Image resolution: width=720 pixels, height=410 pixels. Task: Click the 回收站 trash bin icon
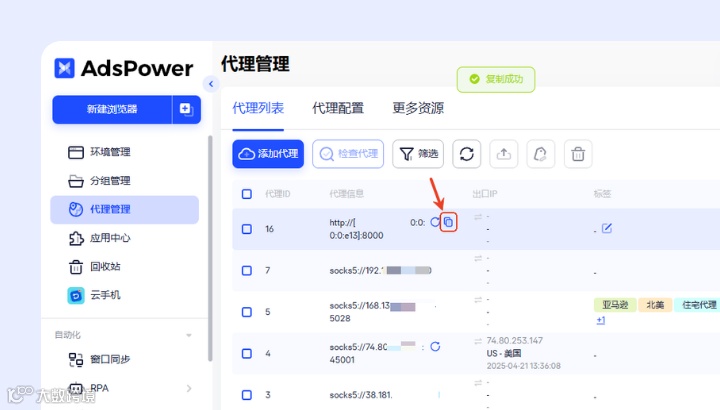pos(76,267)
